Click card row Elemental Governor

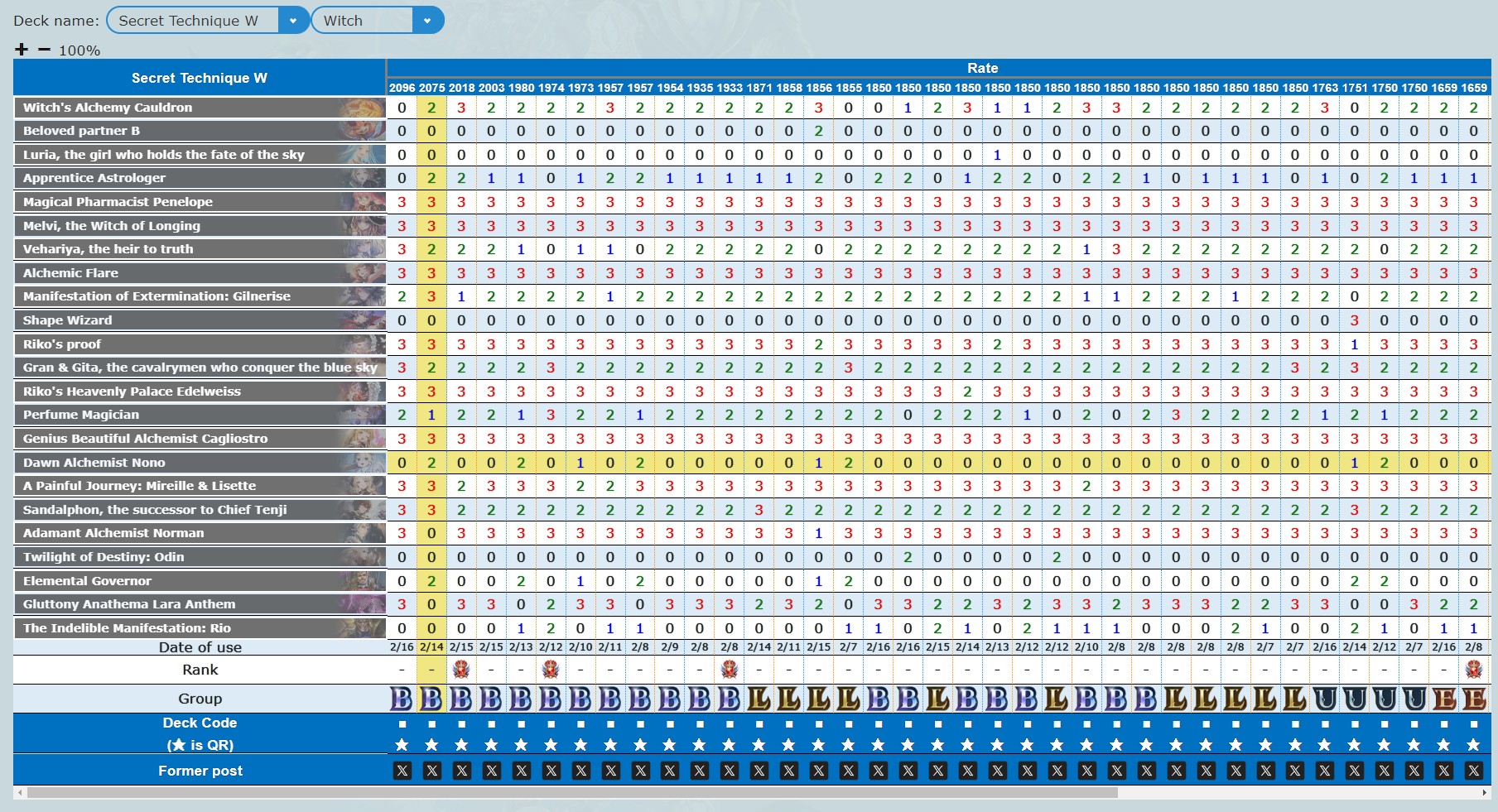click(x=200, y=581)
